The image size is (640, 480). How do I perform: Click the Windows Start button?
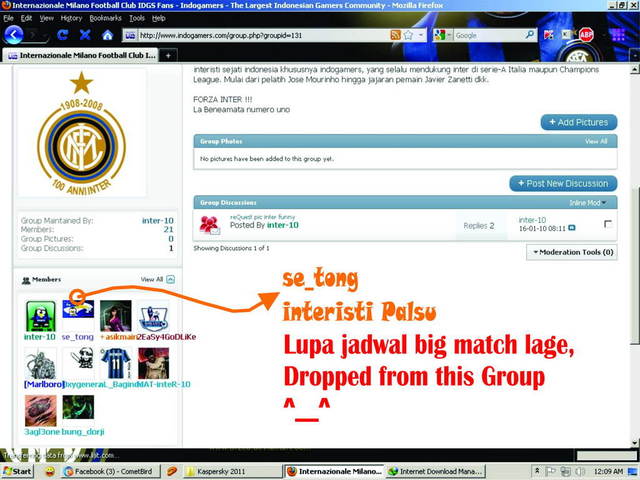point(17,471)
